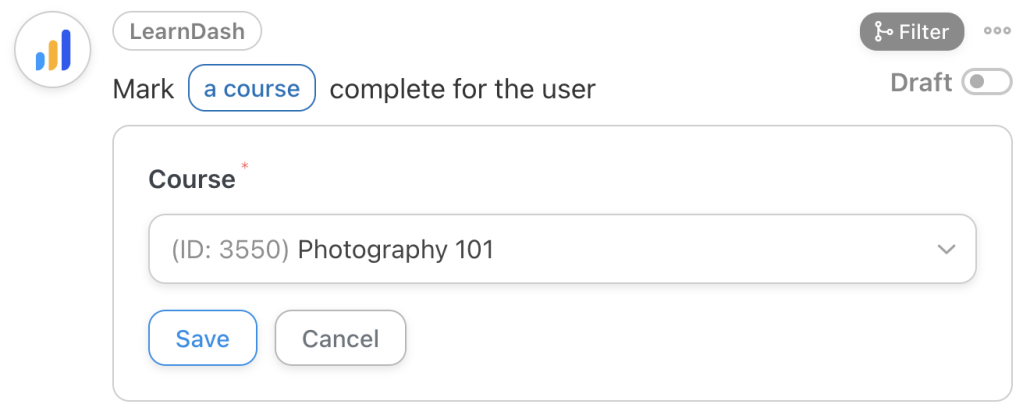1030x415 pixels.
Task: Click the LearnDash bar-chart logo icon
Action: coord(53,50)
